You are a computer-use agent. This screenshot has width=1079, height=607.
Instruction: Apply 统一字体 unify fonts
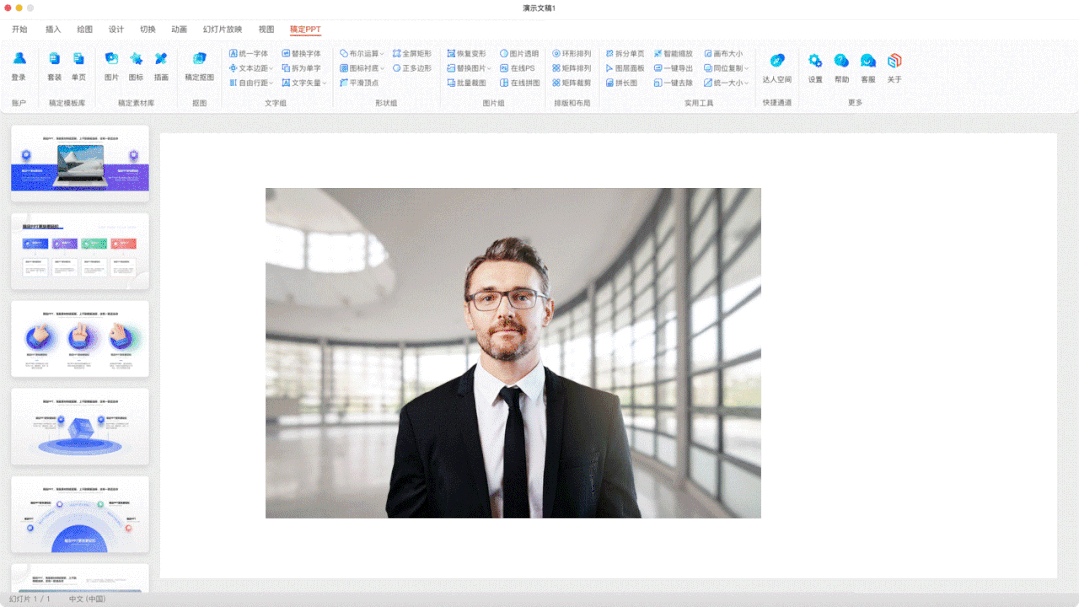coord(248,54)
